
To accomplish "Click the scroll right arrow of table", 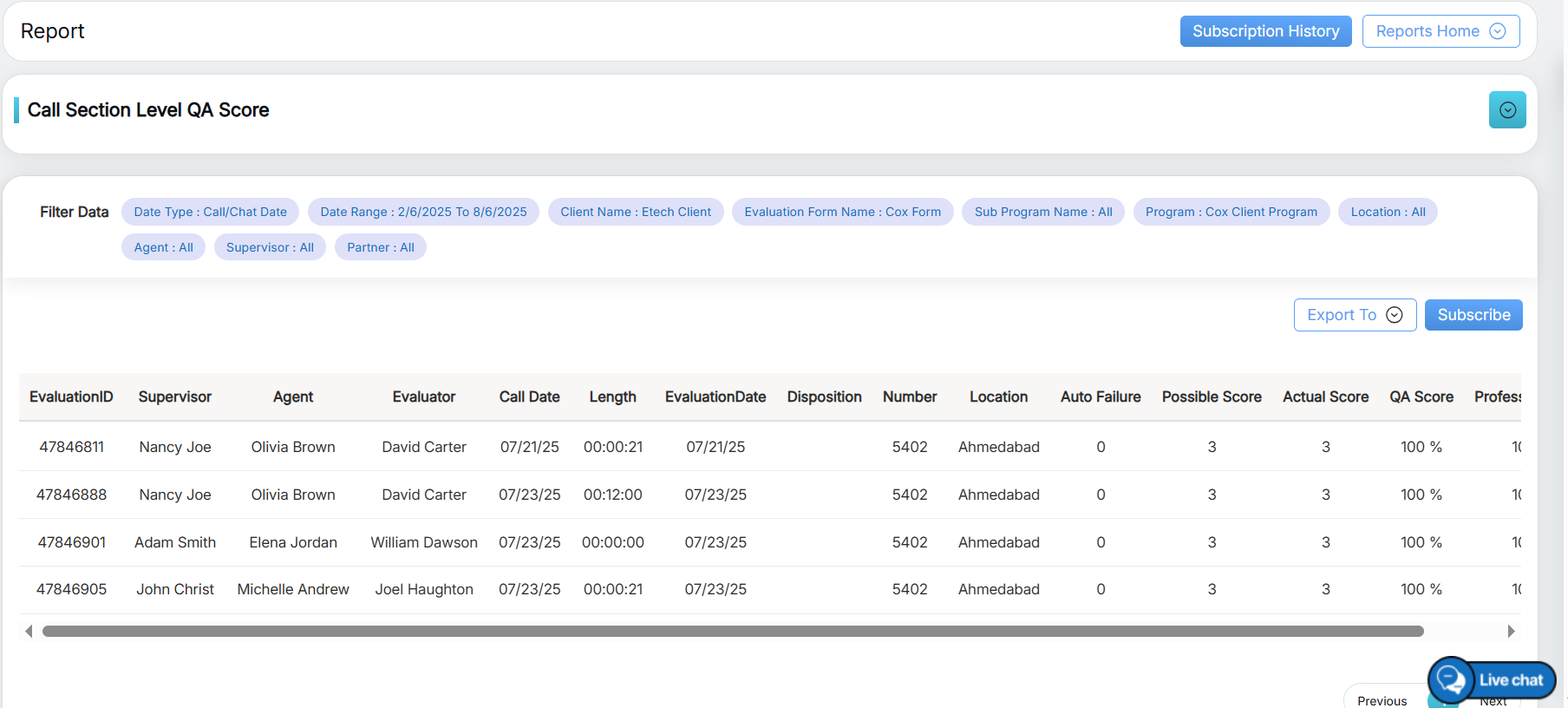I will coord(1511,632).
